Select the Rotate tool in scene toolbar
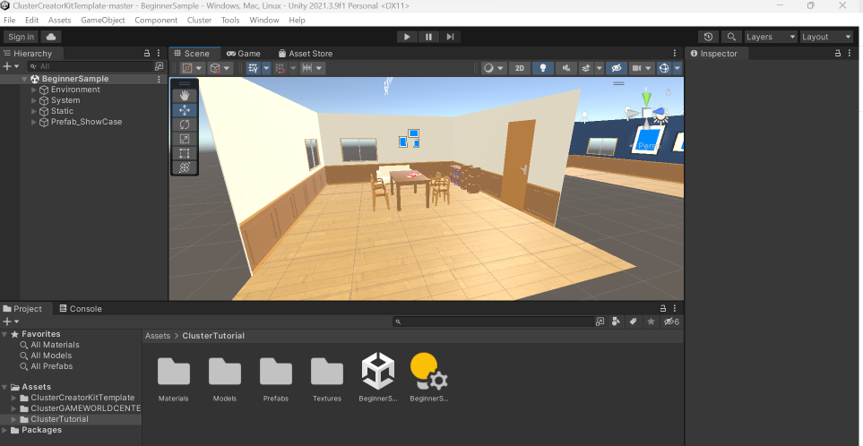This screenshot has height=446, width=863. 185,125
